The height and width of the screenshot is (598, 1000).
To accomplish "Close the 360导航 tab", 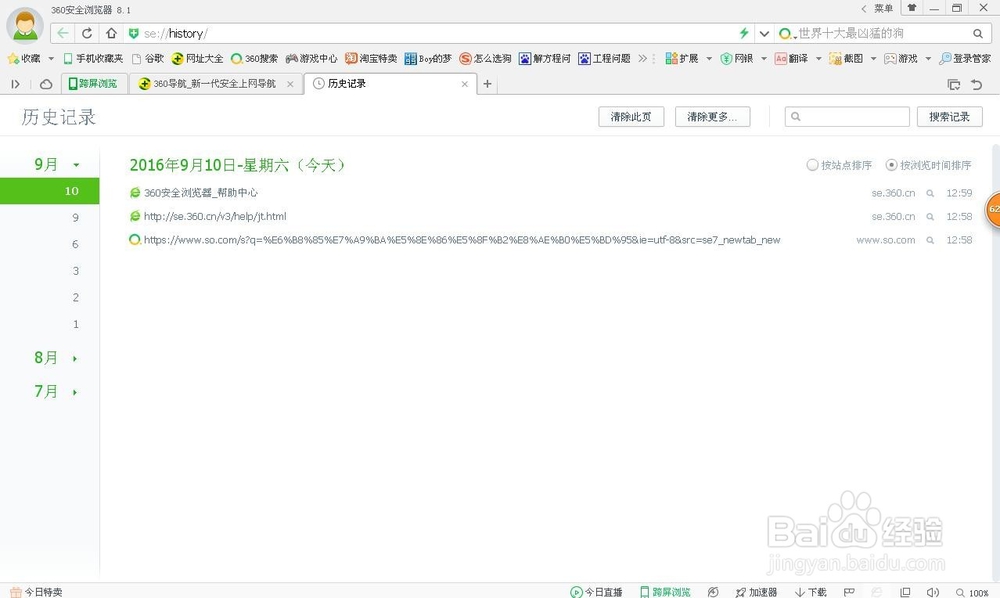I will (x=290, y=84).
